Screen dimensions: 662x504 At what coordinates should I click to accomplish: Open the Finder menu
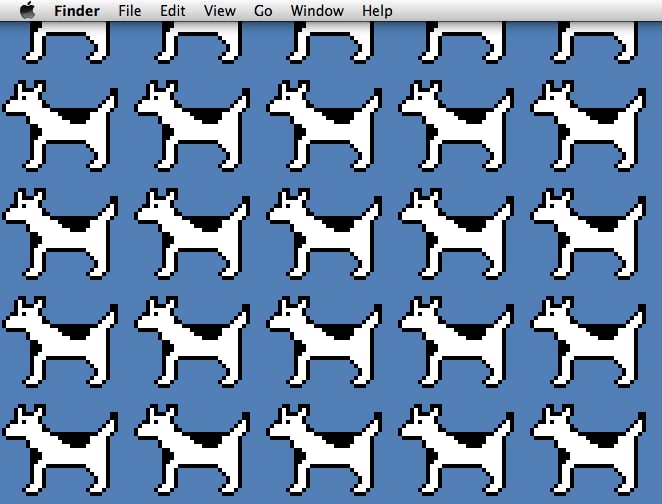(77, 11)
